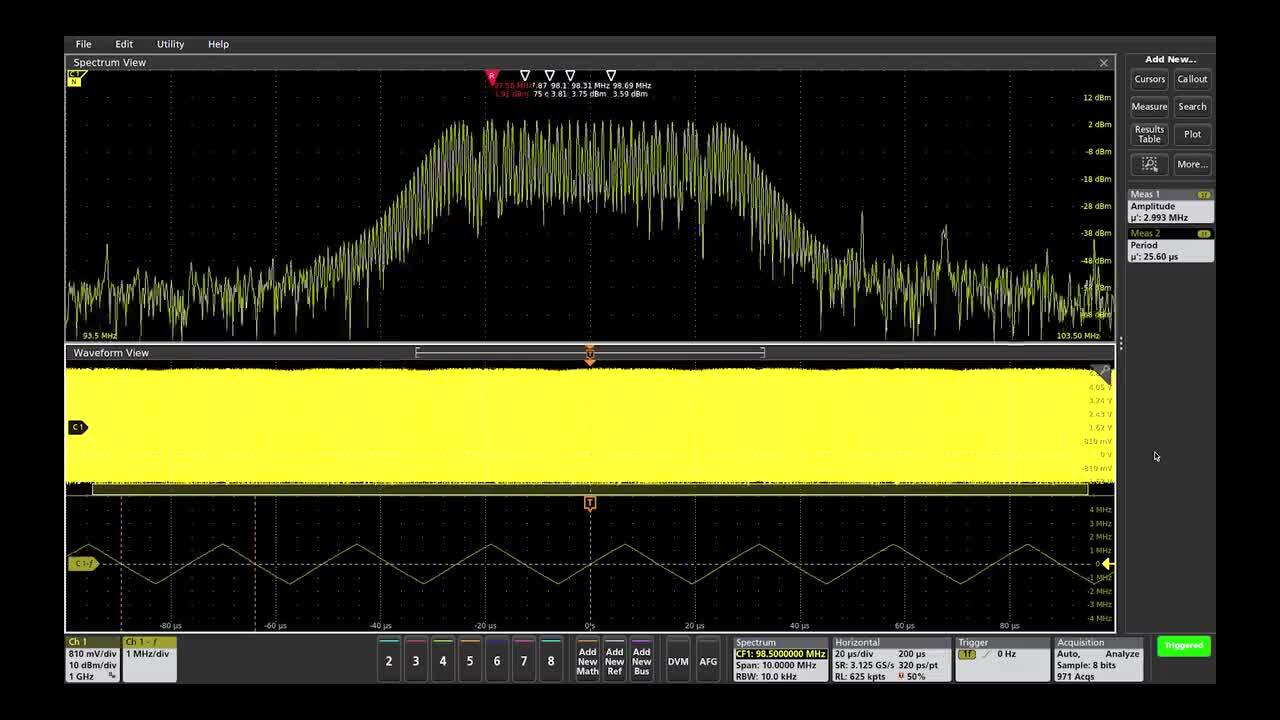Click the red reference marker on spectrum
This screenshot has height=720, width=1280.
coord(491,76)
